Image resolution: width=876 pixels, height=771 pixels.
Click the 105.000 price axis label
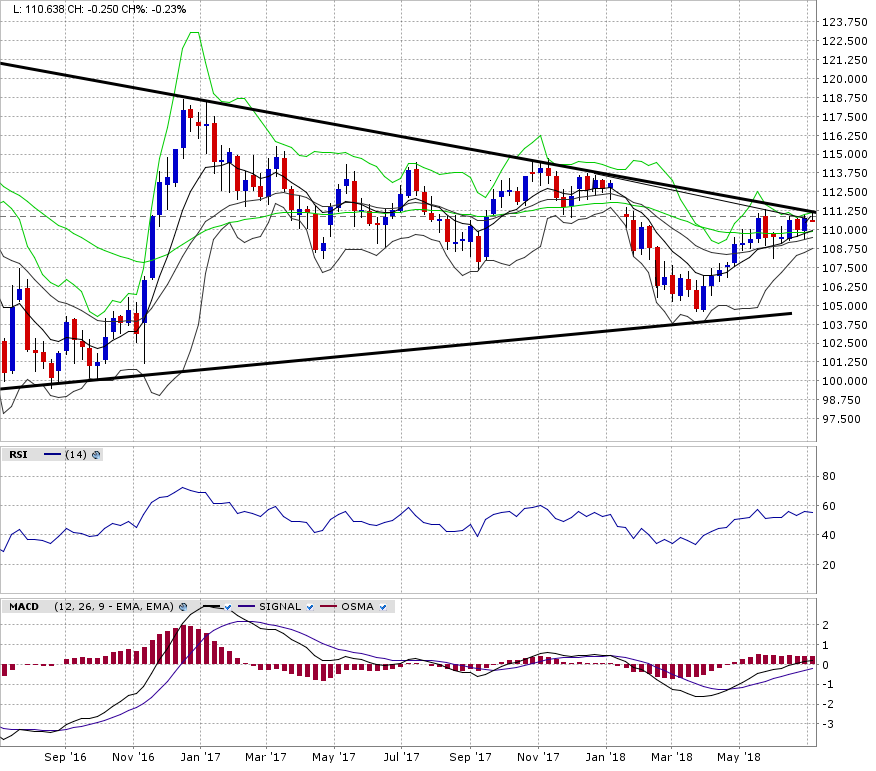coord(845,306)
